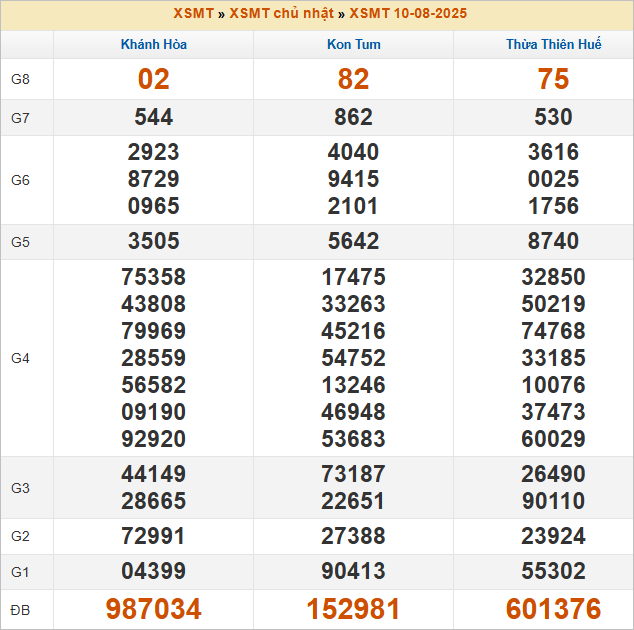Select the Kon Tum column header
The width and height of the screenshot is (634, 630).
[353, 45]
